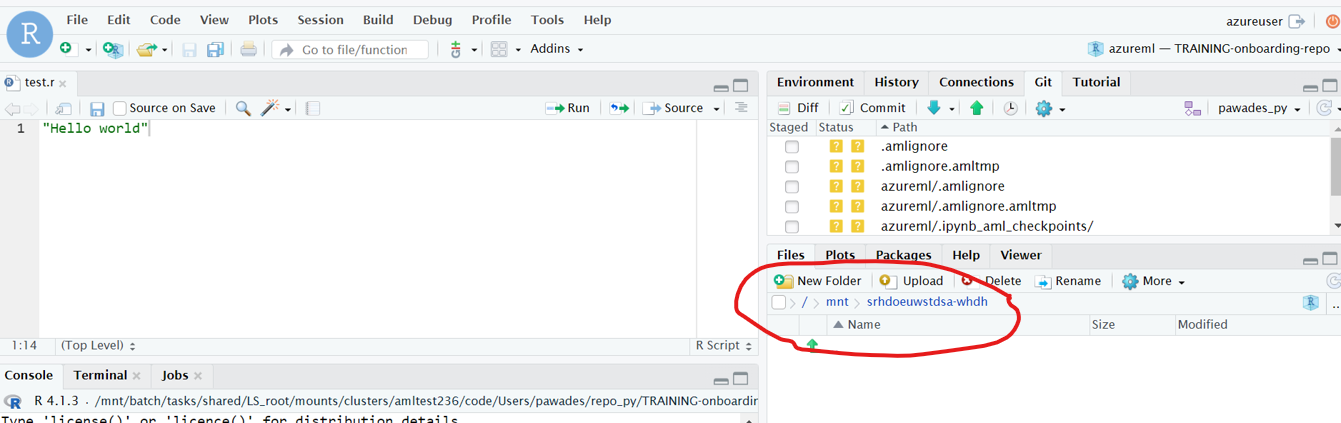Stage the .amlignore file checkbox
This screenshot has height=423, width=1341.
point(792,147)
